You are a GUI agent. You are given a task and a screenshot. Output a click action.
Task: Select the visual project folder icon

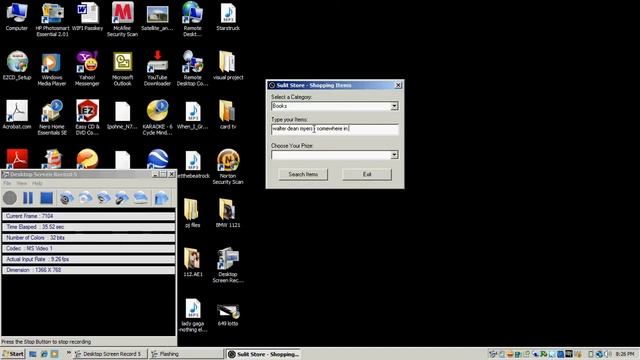228,65
